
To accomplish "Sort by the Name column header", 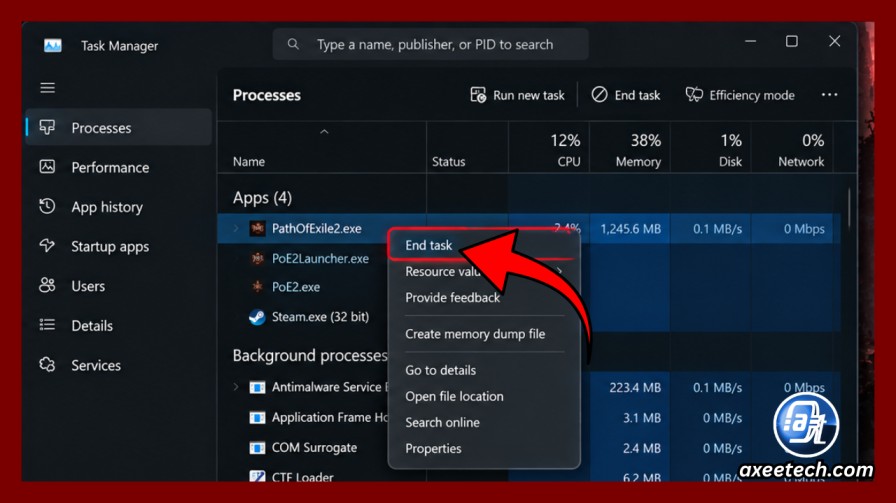I will click(x=249, y=162).
